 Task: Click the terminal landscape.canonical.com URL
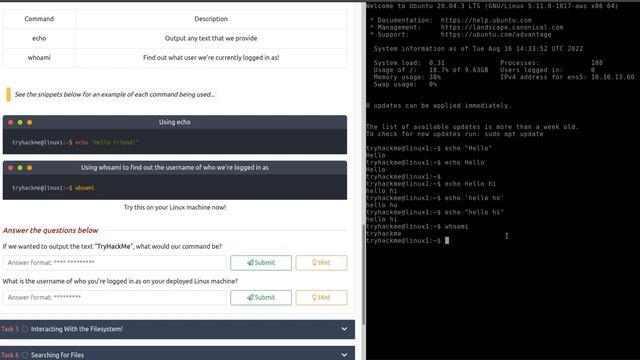pos(502,27)
